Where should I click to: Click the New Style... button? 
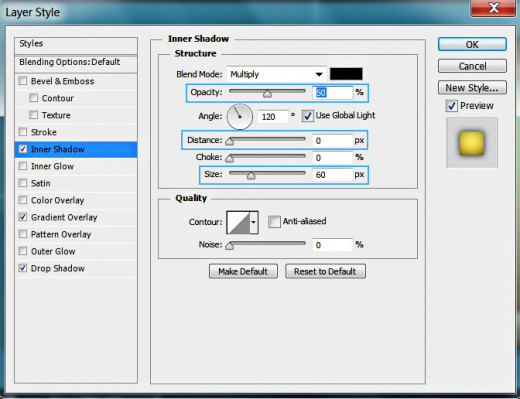[472, 88]
